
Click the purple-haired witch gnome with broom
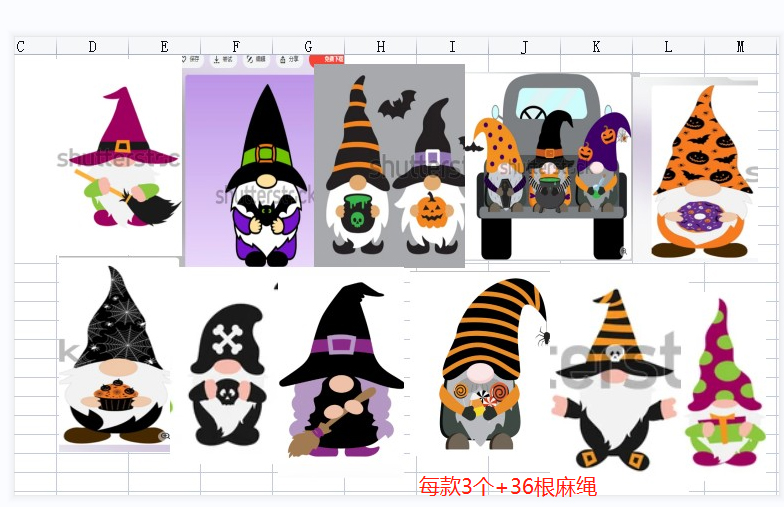pyautogui.click(x=339, y=372)
